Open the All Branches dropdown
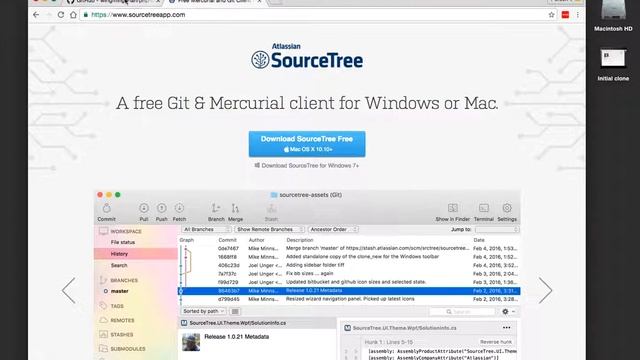 (x=207, y=229)
